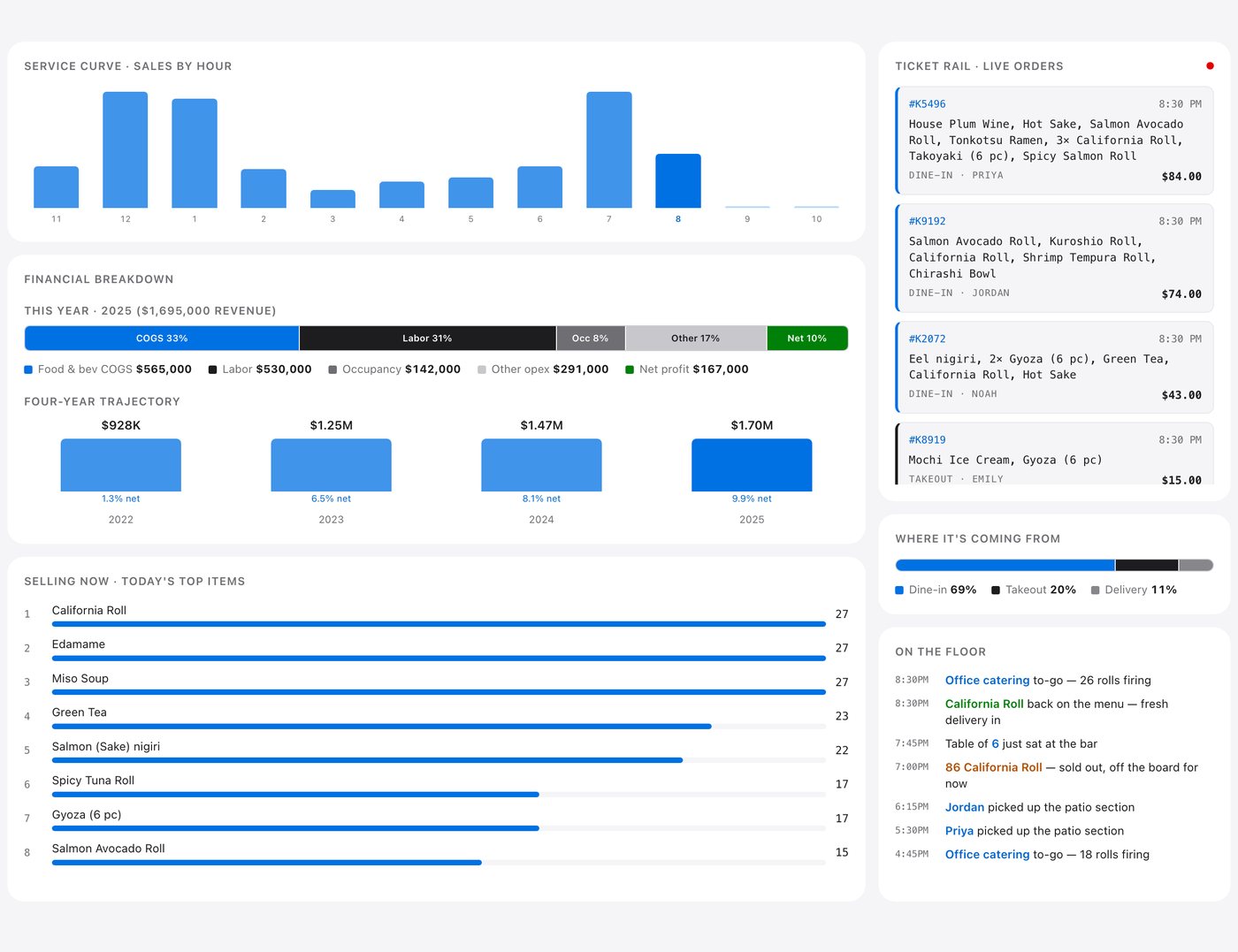Click the Other opex $291,000 legend entry
Image resolution: width=1238 pixels, height=952 pixels.
click(x=543, y=369)
